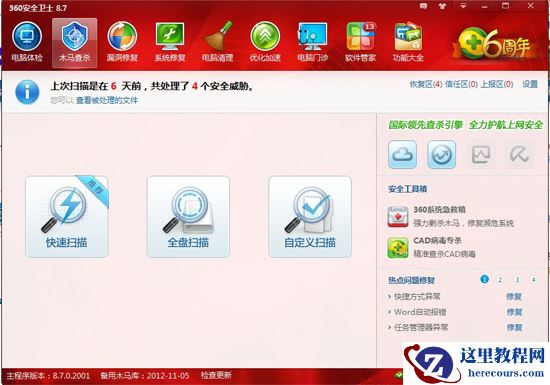Click the blue system repair engine icon

[442, 154]
